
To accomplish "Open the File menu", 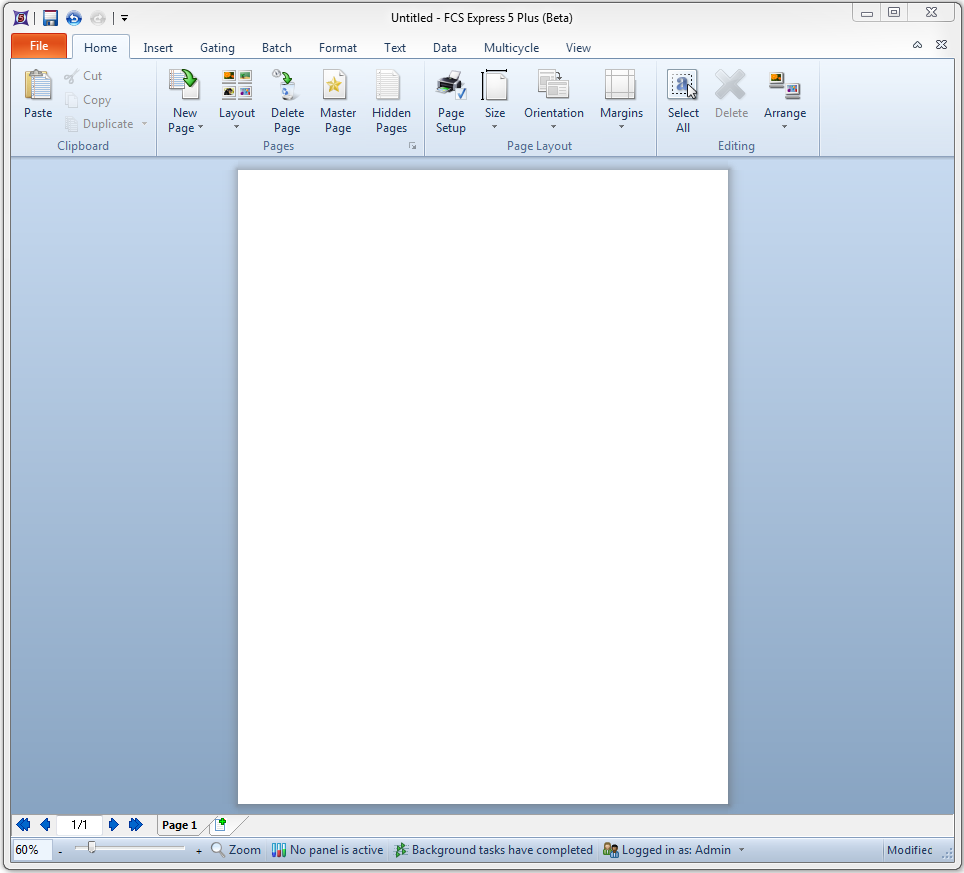I will click(39, 46).
